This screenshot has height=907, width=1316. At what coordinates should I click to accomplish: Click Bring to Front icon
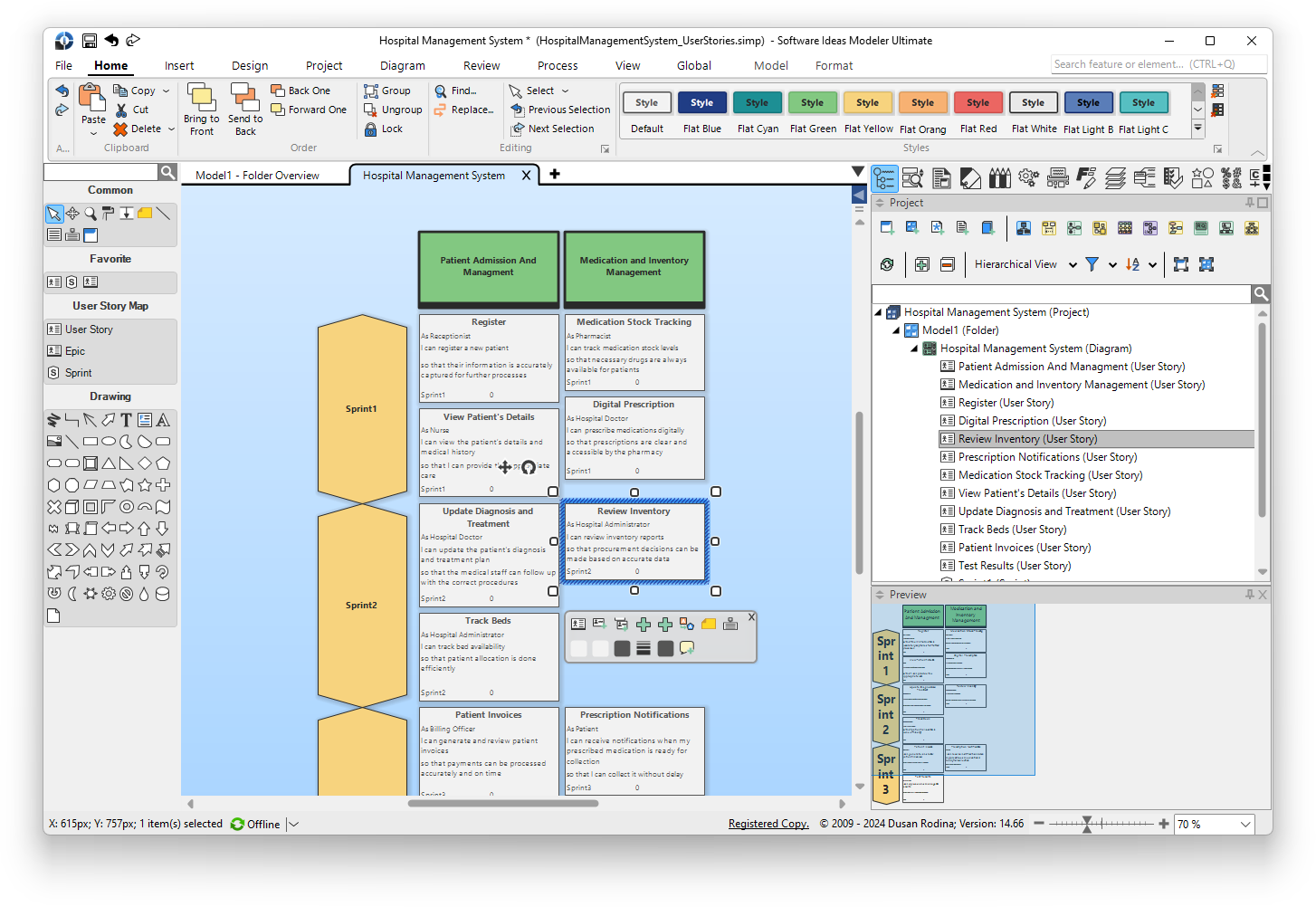201,97
